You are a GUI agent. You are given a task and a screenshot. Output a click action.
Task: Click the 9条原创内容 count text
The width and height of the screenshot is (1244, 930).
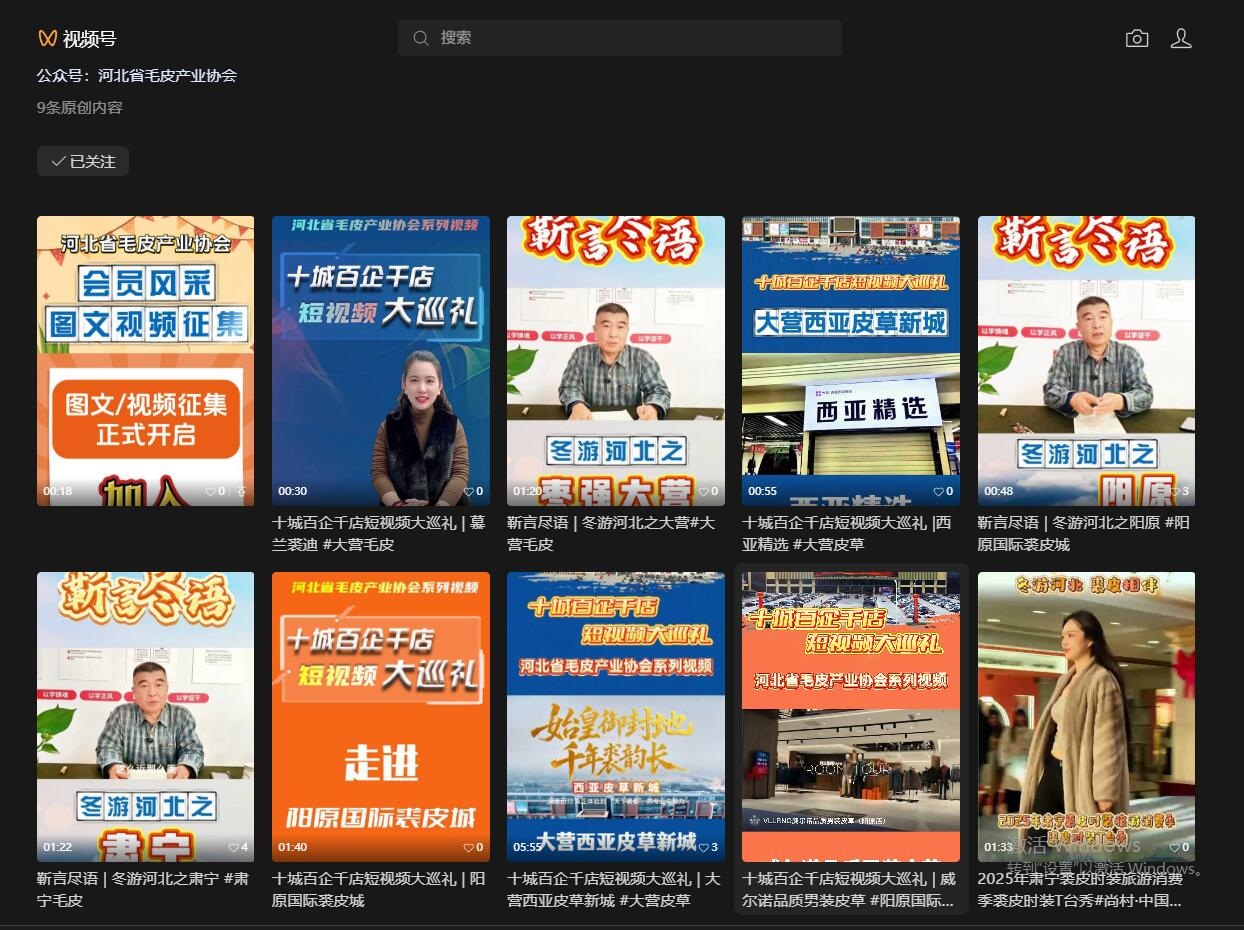click(80, 107)
